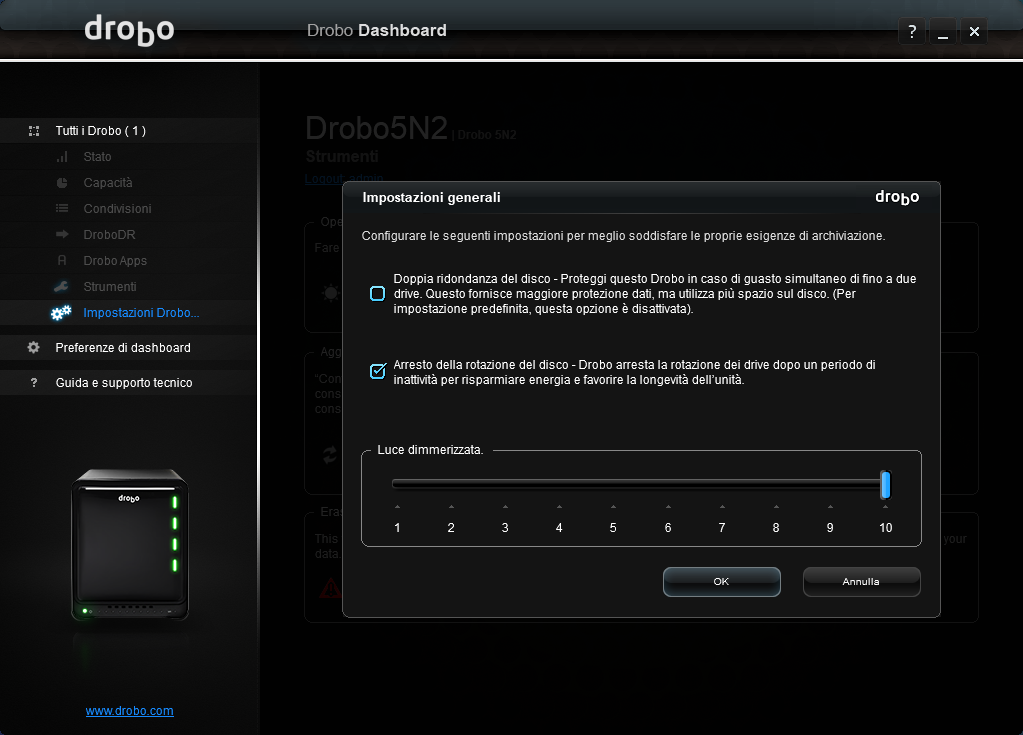The width and height of the screenshot is (1023, 735).
Task: Disable Arresto della rotazione del disco checkbox
Action: (377, 372)
